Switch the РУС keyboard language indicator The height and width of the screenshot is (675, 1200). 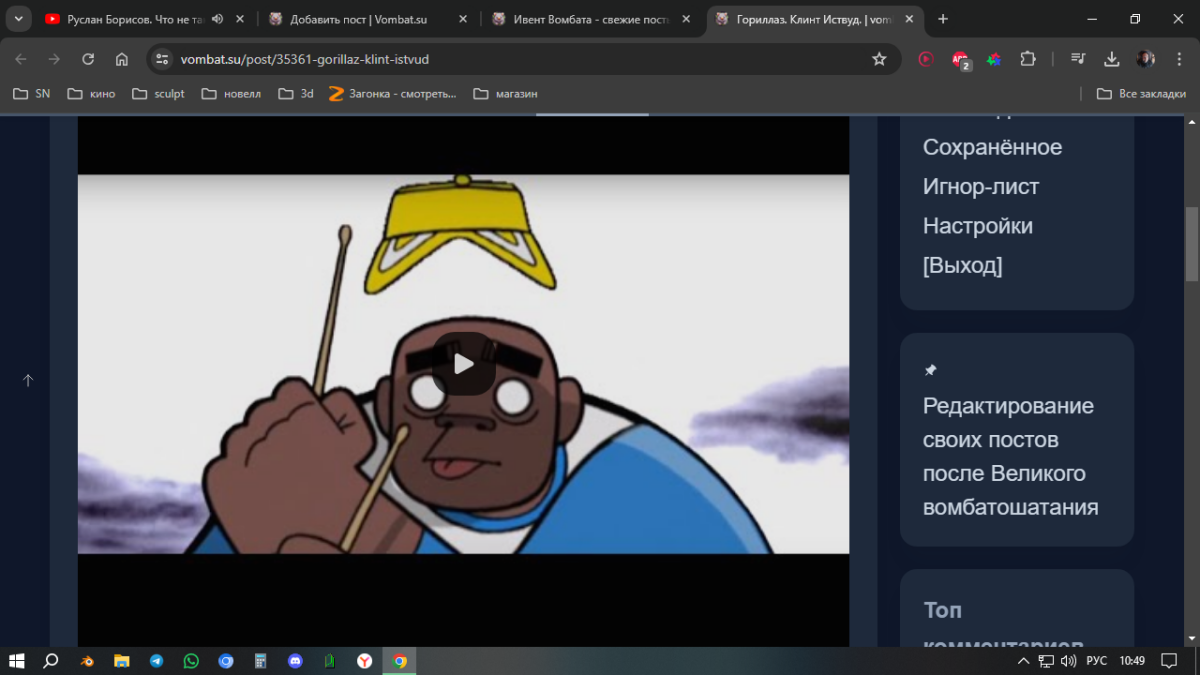click(1097, 661)
